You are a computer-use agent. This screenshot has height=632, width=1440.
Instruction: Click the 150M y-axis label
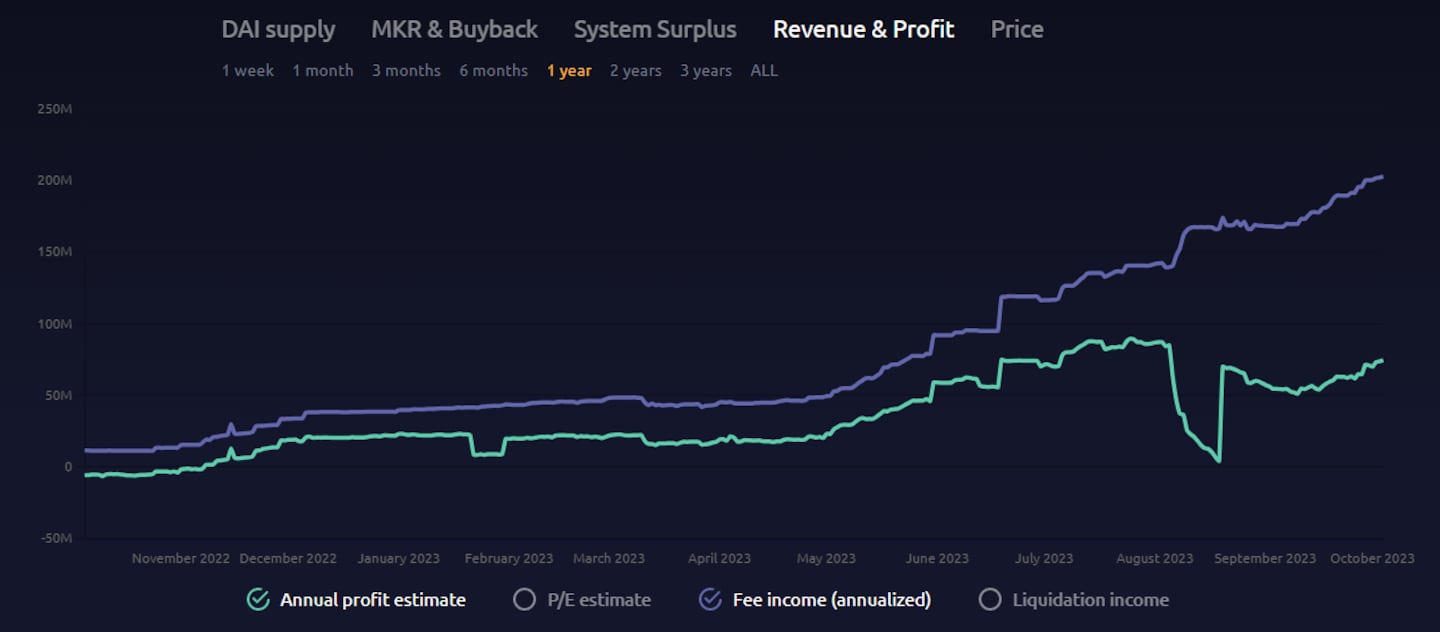(x=55, y=252)
